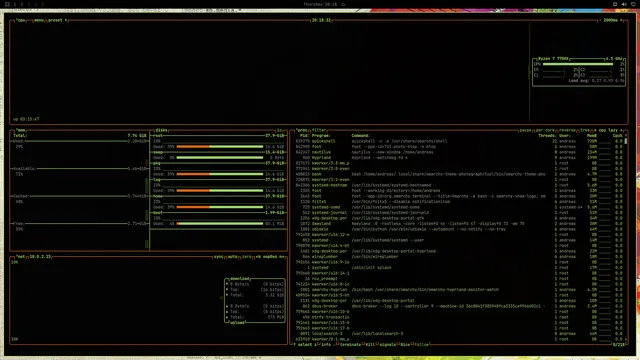Image resolution: width=640 pixels, height=360 pixels.
Task: Toggle tree view of processes
Action: [x=585, y=130]
